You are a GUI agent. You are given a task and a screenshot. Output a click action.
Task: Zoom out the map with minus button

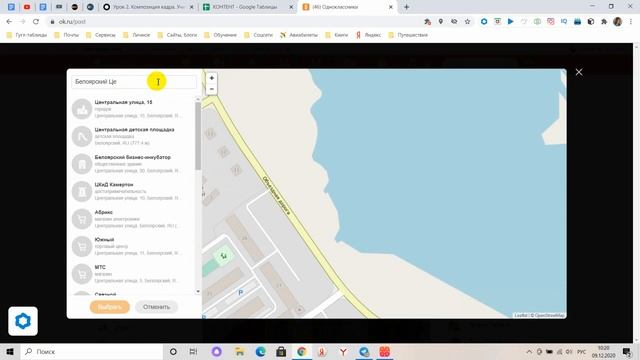(x=211, y=89)
